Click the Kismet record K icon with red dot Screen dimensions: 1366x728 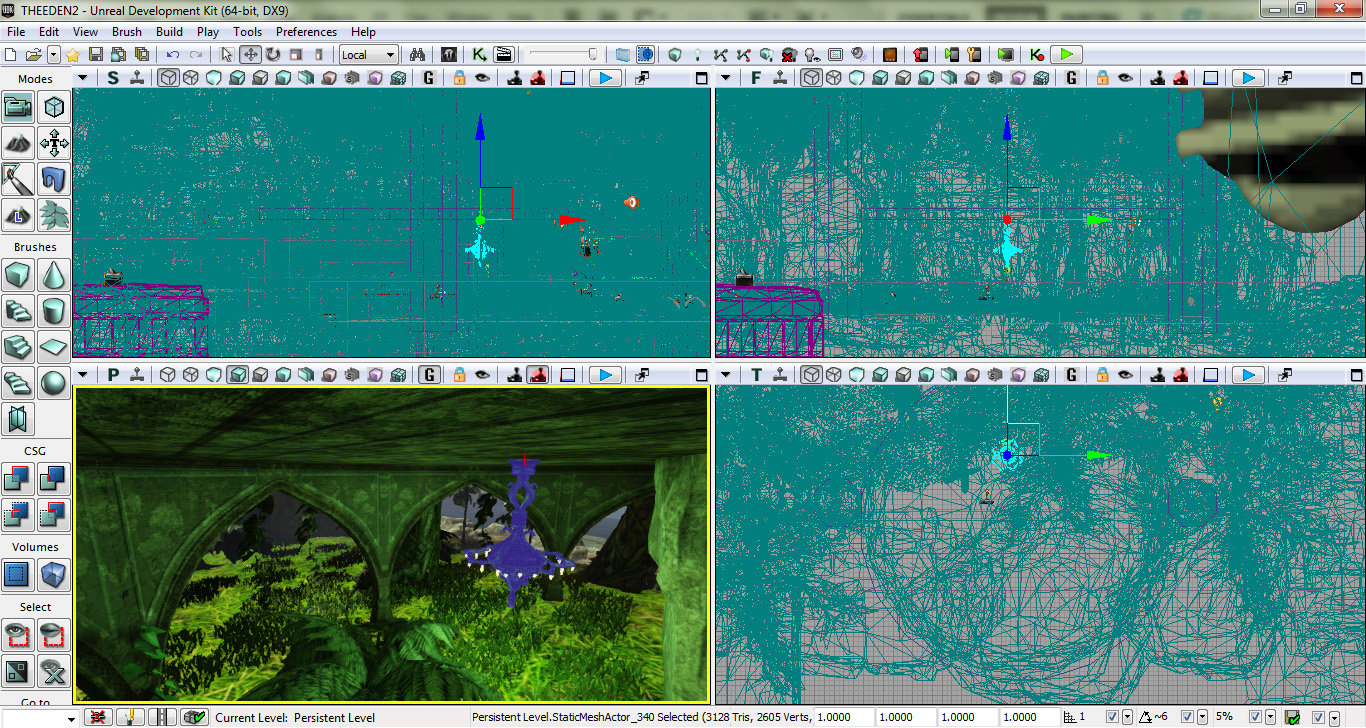(x=1038, y=54)
